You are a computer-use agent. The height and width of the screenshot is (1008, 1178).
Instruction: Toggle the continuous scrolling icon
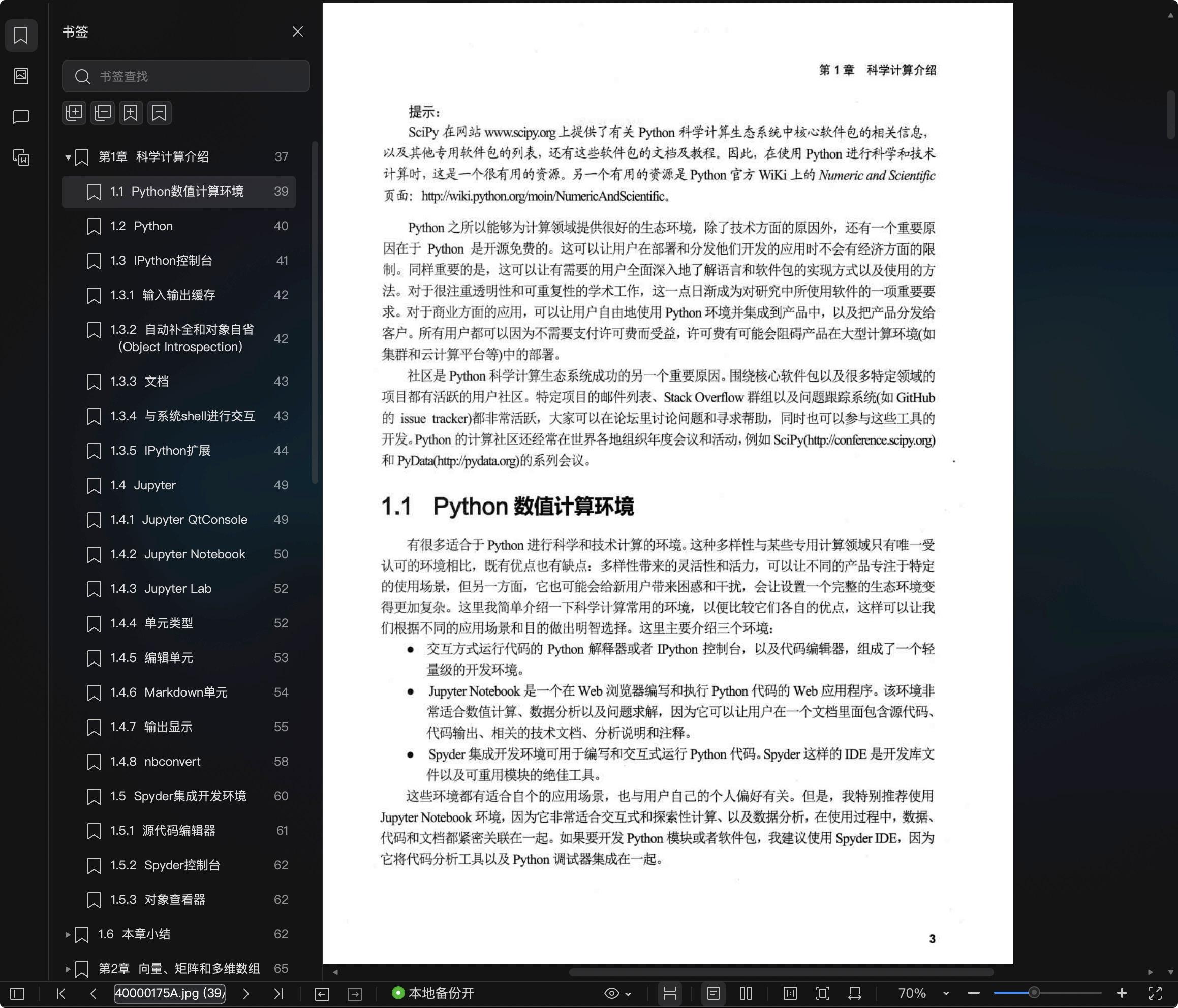[670, 993]
